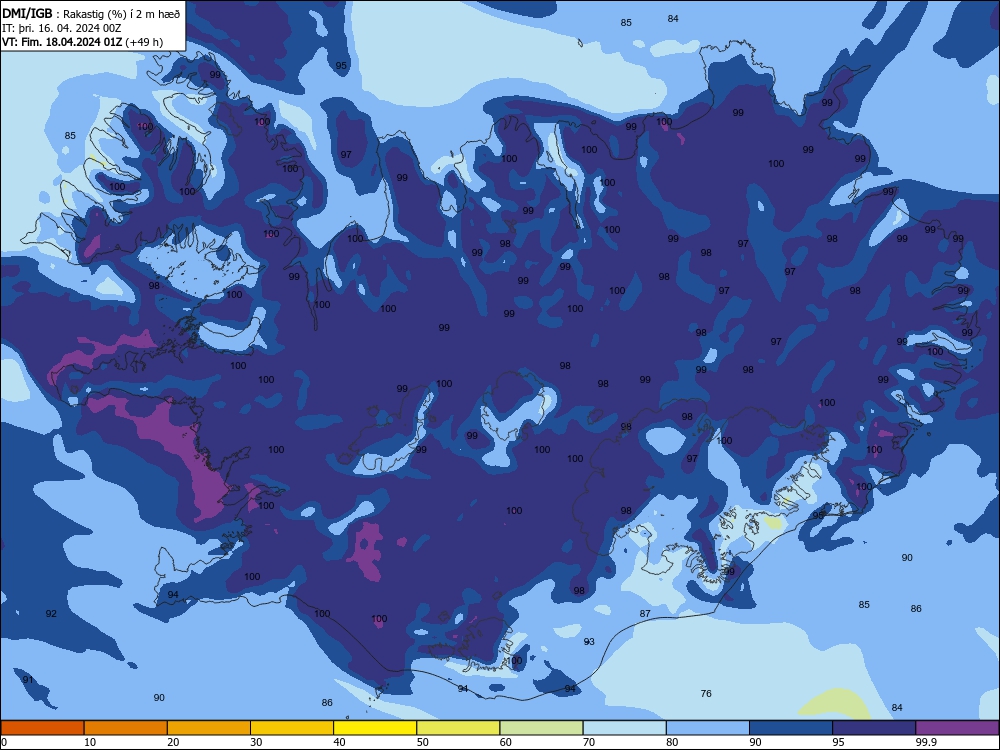Viewport: 1000px width, 750px height.
Task: Select the bright yellow 40–50 legend swatch
Action: pyautogui.click(x=375, y=728)
